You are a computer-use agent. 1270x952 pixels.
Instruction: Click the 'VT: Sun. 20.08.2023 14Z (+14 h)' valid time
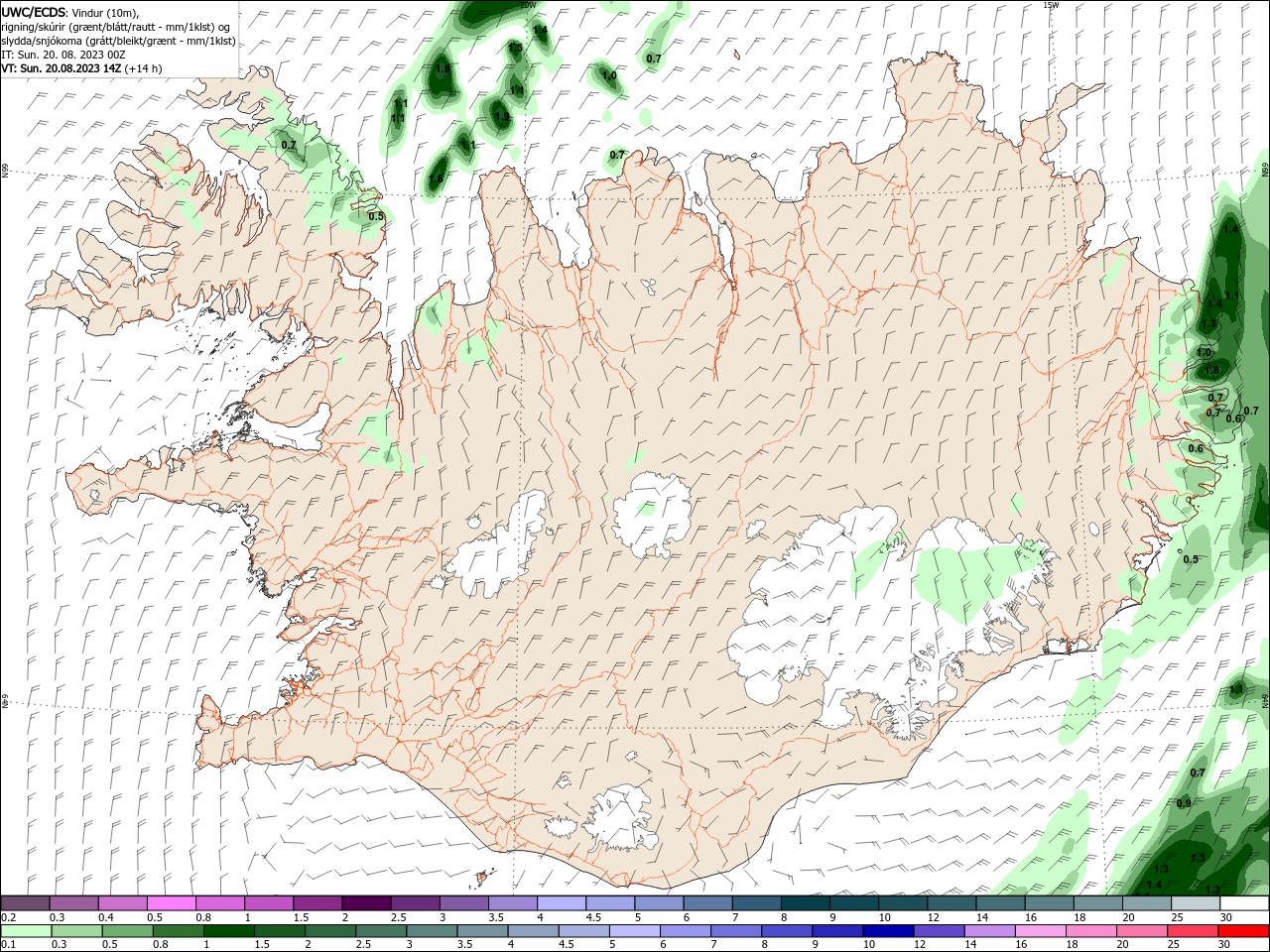click(x=81, y=68)
